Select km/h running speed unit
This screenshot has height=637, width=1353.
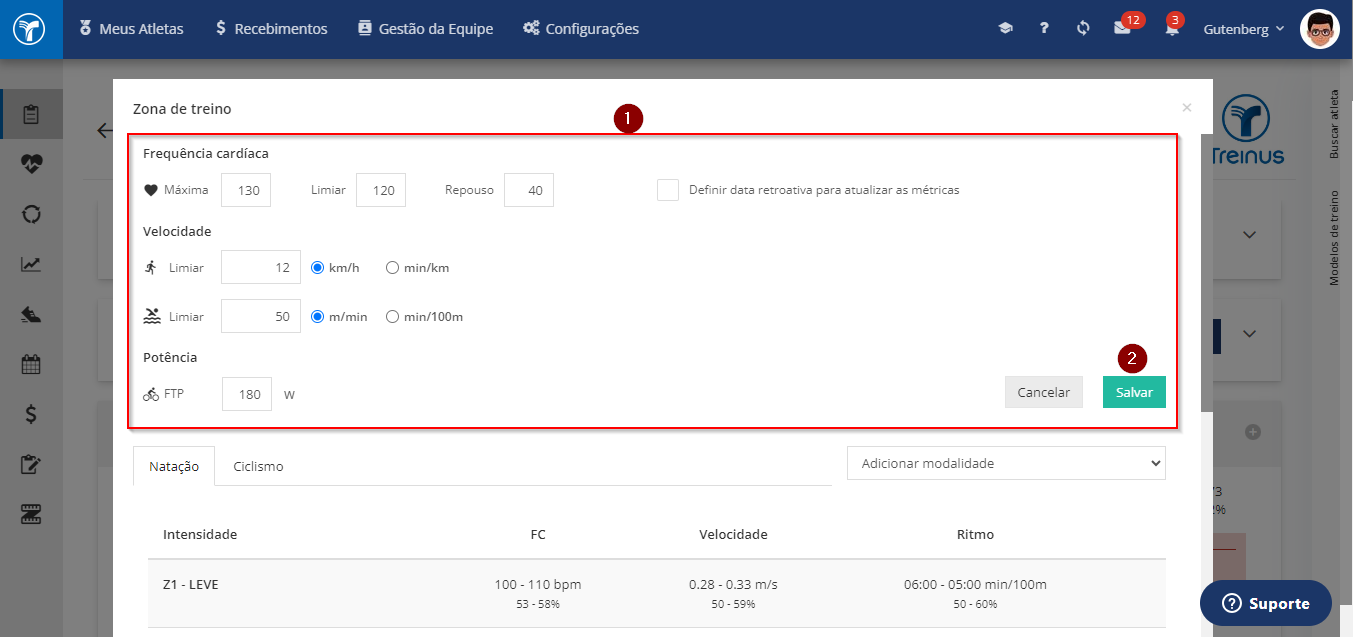point(318,268)
